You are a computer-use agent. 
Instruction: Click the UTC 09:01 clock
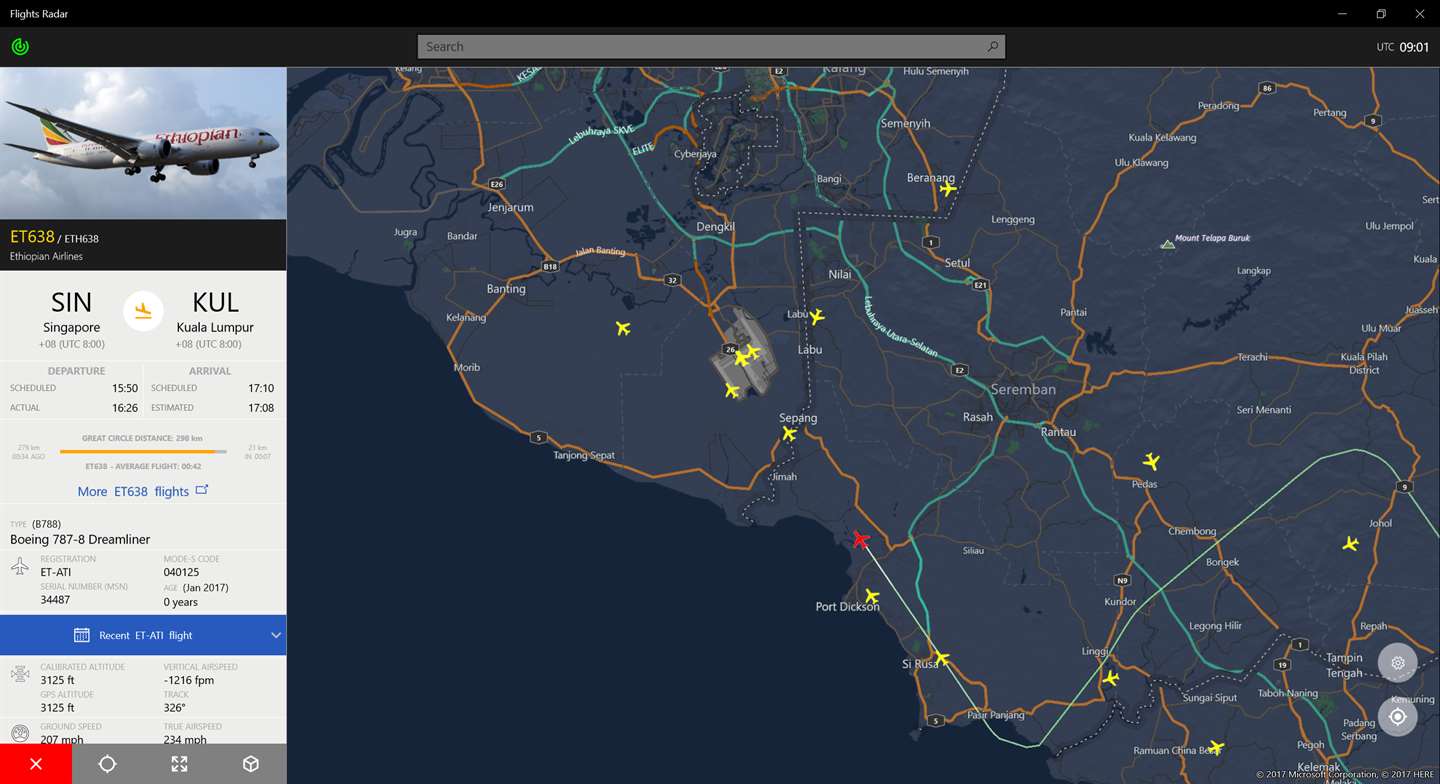tap(1403, 47)
